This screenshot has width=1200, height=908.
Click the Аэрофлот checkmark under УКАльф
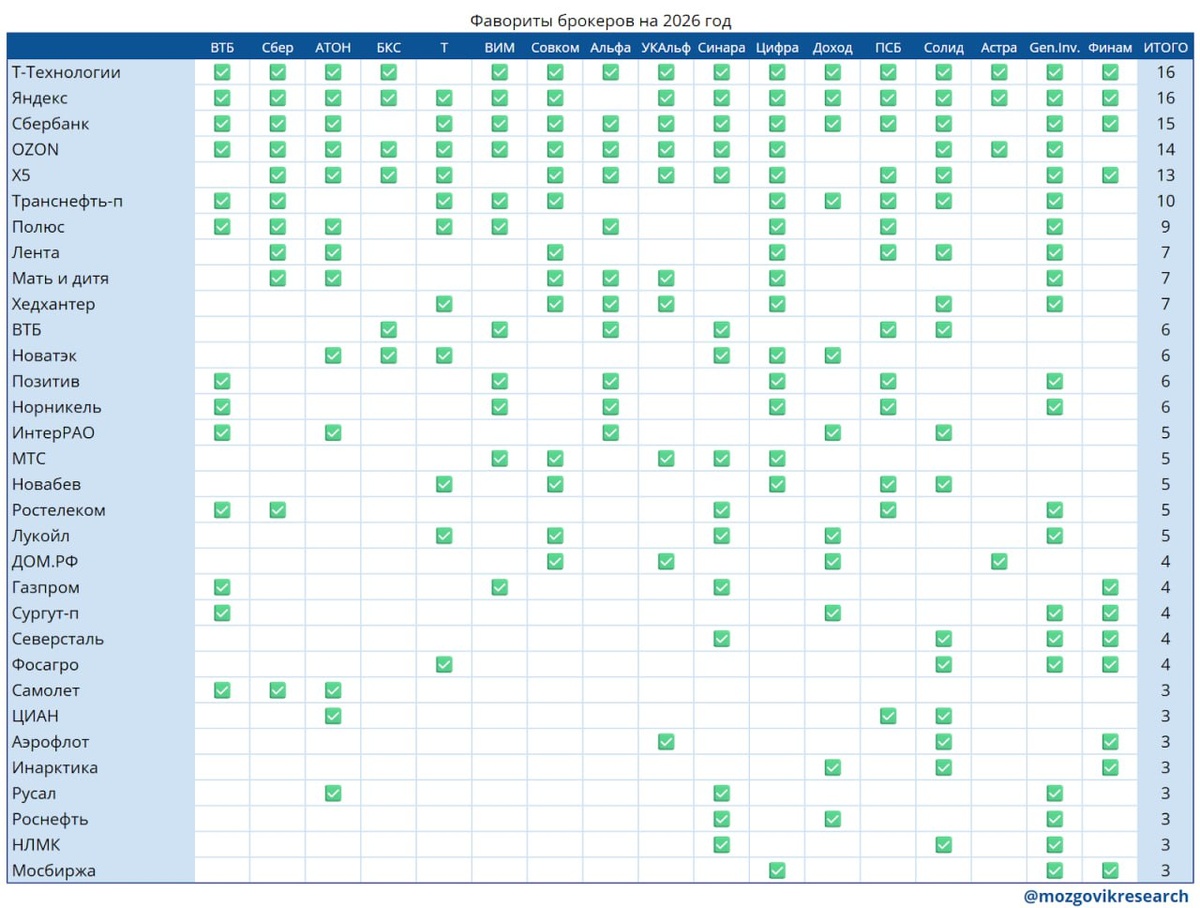[666, 742]
